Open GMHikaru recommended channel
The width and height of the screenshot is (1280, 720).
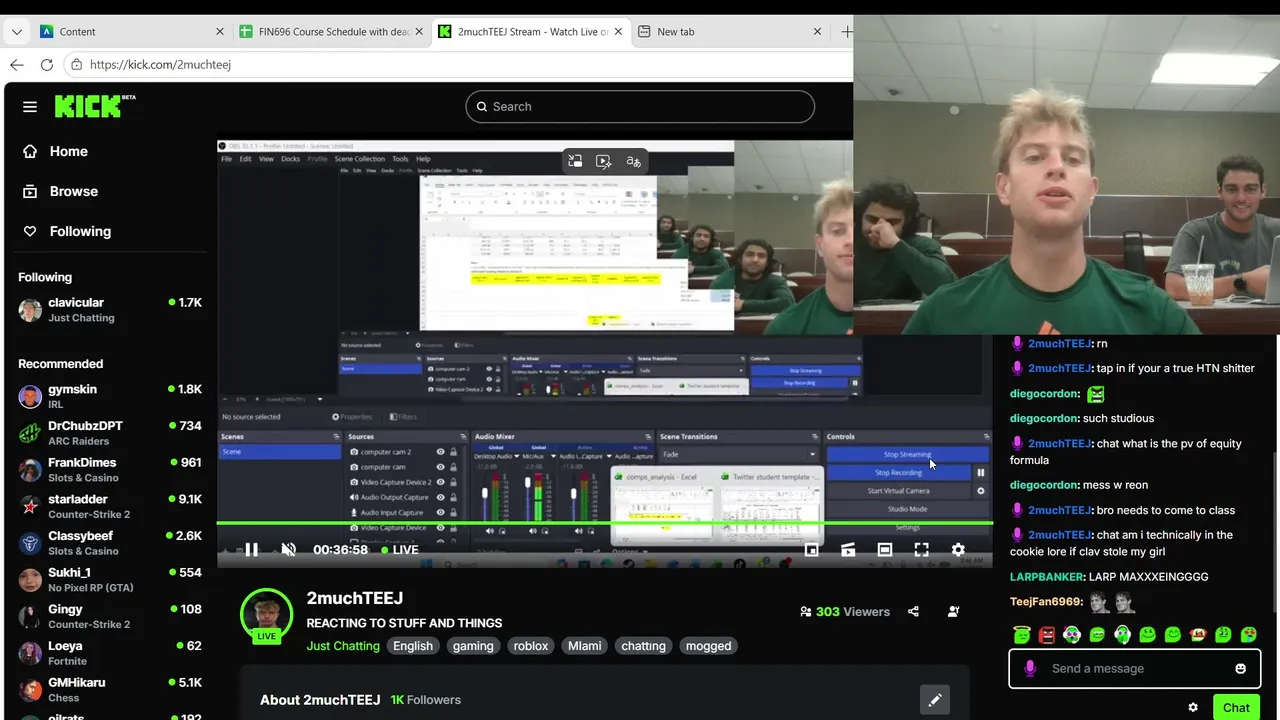(x=110, y=689)
